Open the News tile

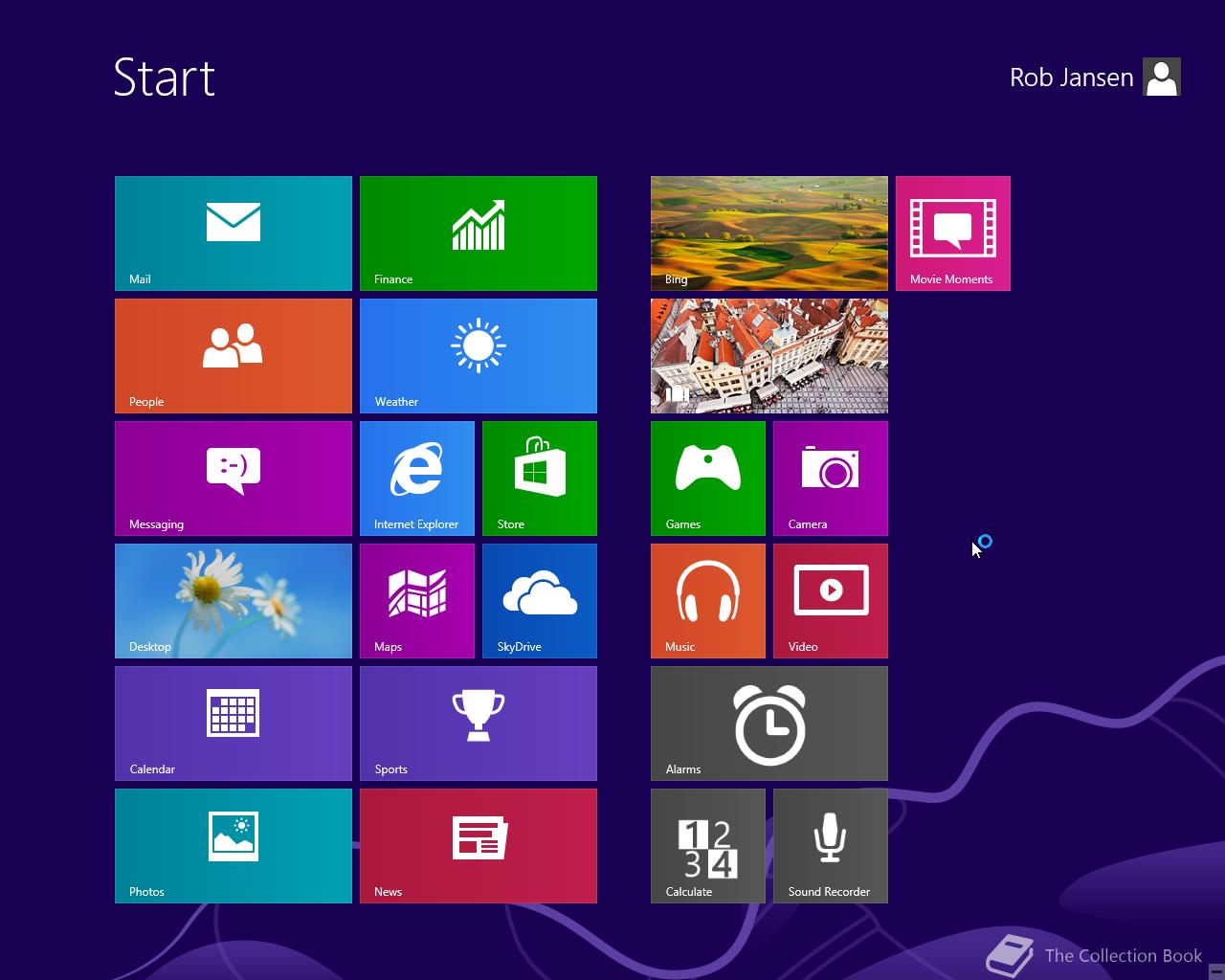[x=479, y=846]
